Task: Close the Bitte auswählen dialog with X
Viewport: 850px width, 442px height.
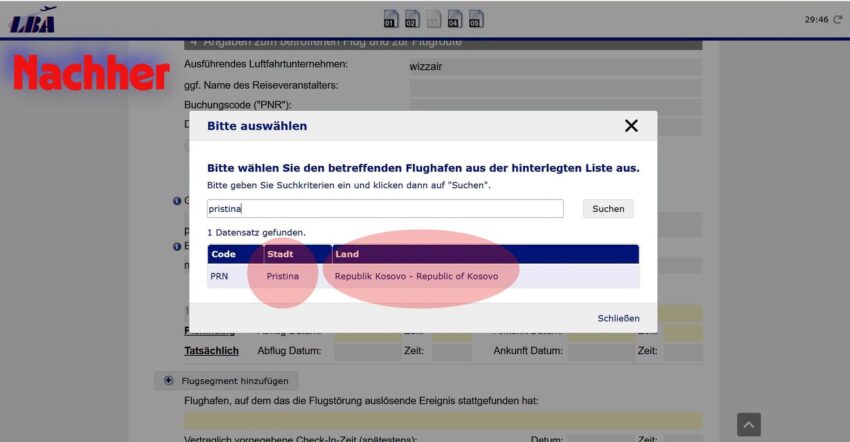Action: tap(631, 126)
